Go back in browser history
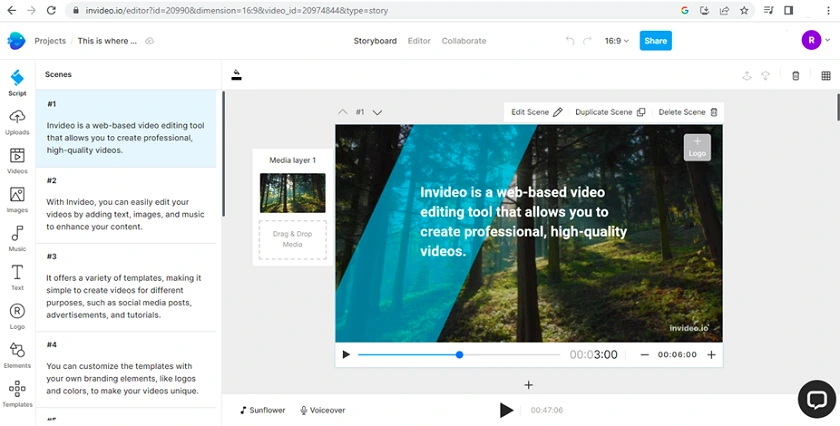840x426 pixels. [11, 10]
